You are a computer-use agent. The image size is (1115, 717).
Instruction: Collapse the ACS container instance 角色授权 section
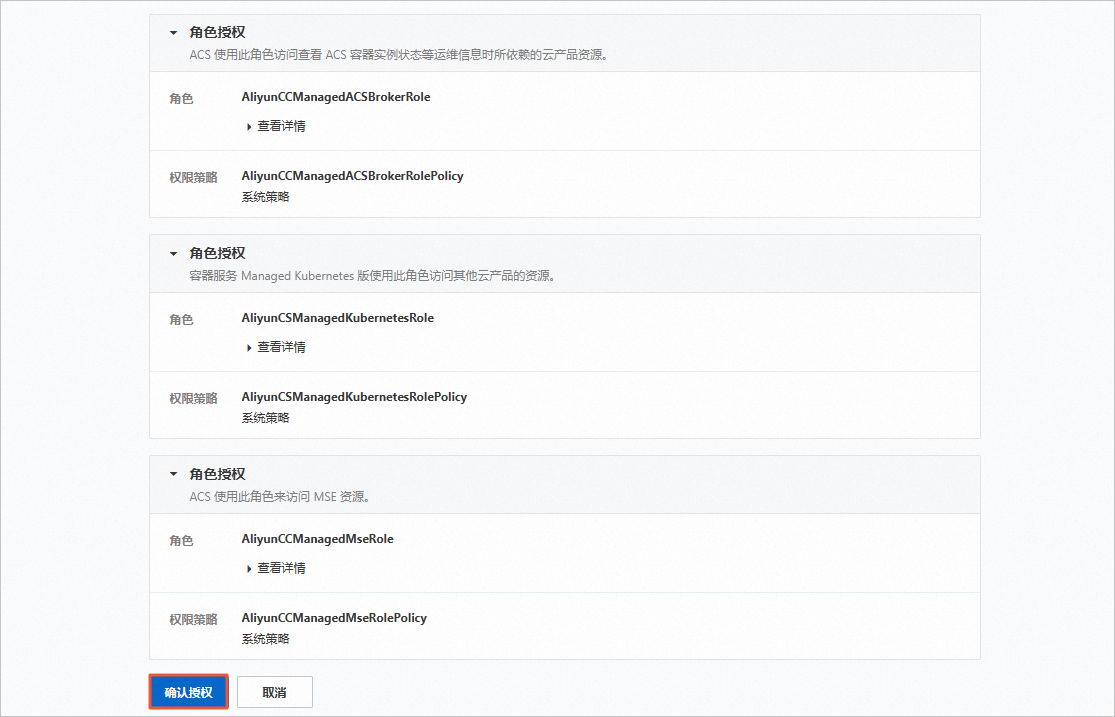click(174, 33)
